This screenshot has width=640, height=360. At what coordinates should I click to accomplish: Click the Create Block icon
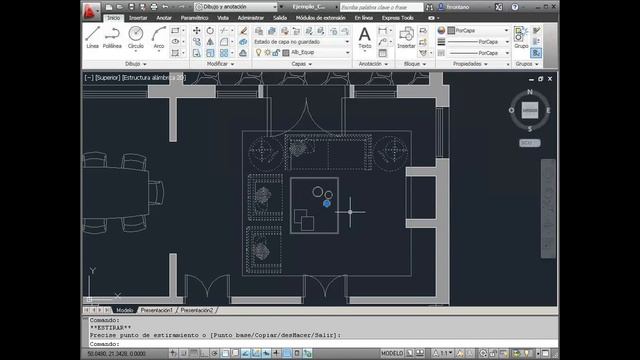click(423, 31)
